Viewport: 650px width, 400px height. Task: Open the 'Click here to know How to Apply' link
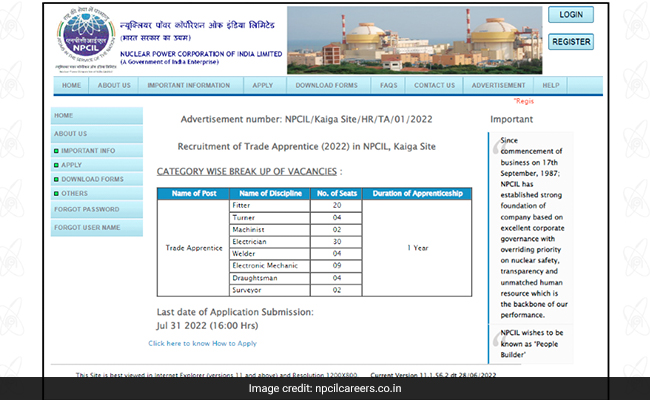pyautogui.click(x=202, y=343)
